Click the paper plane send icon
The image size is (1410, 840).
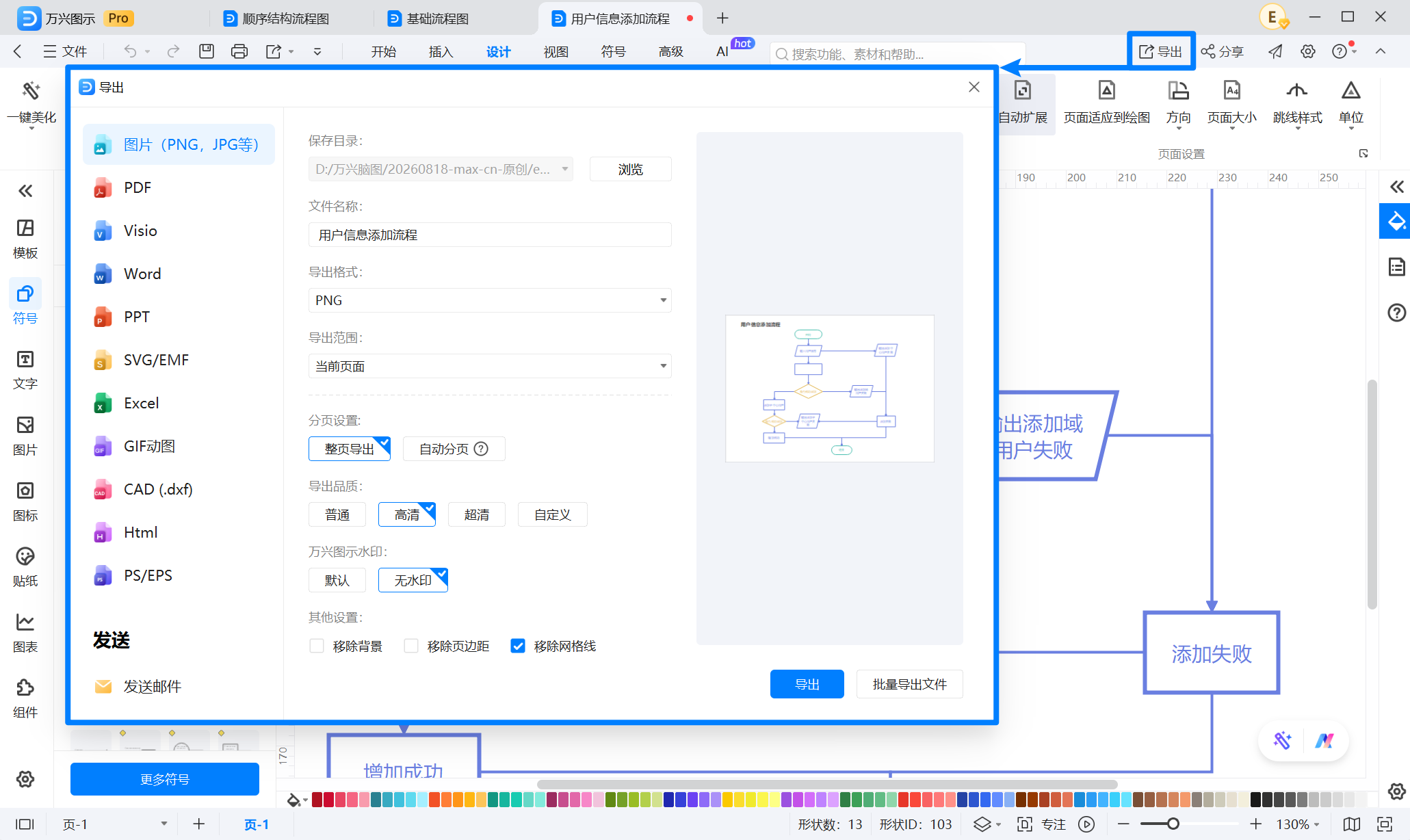click(1275, 51)
